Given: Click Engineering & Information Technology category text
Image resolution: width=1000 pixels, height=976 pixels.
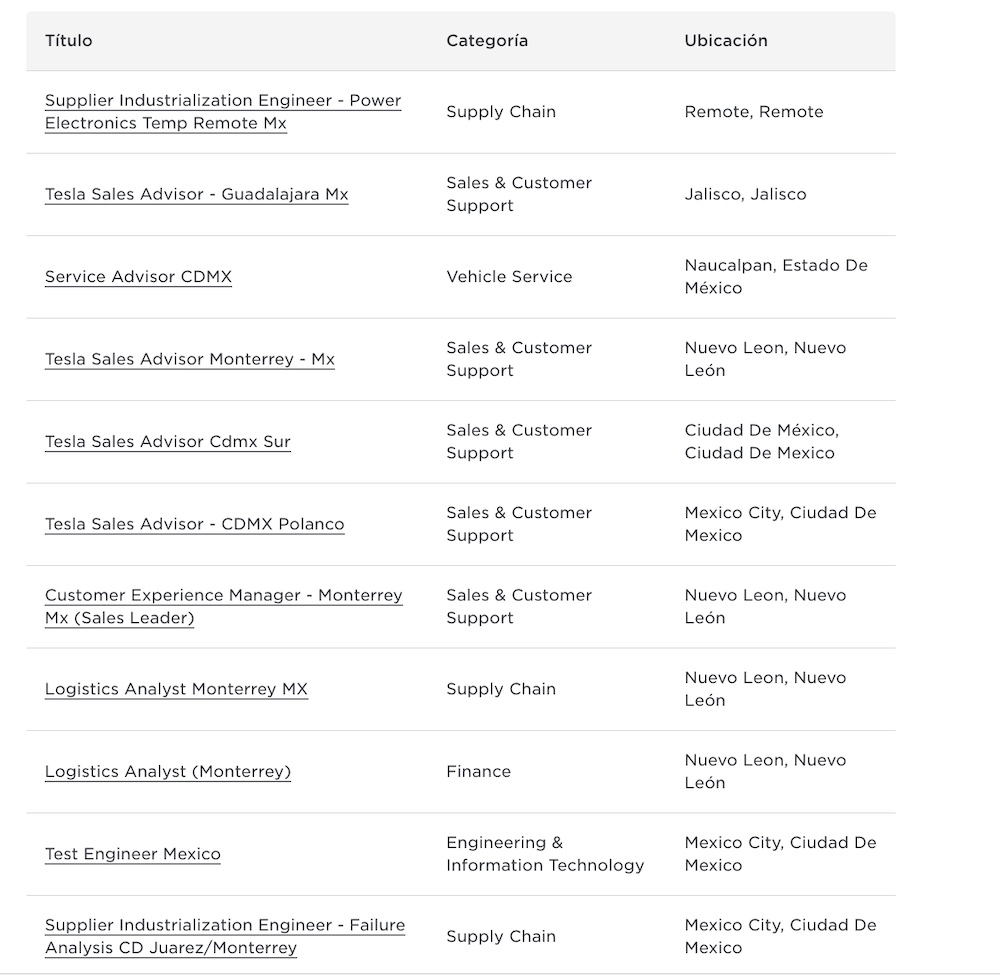Looking at the screenshot, I should pos(545,855).
